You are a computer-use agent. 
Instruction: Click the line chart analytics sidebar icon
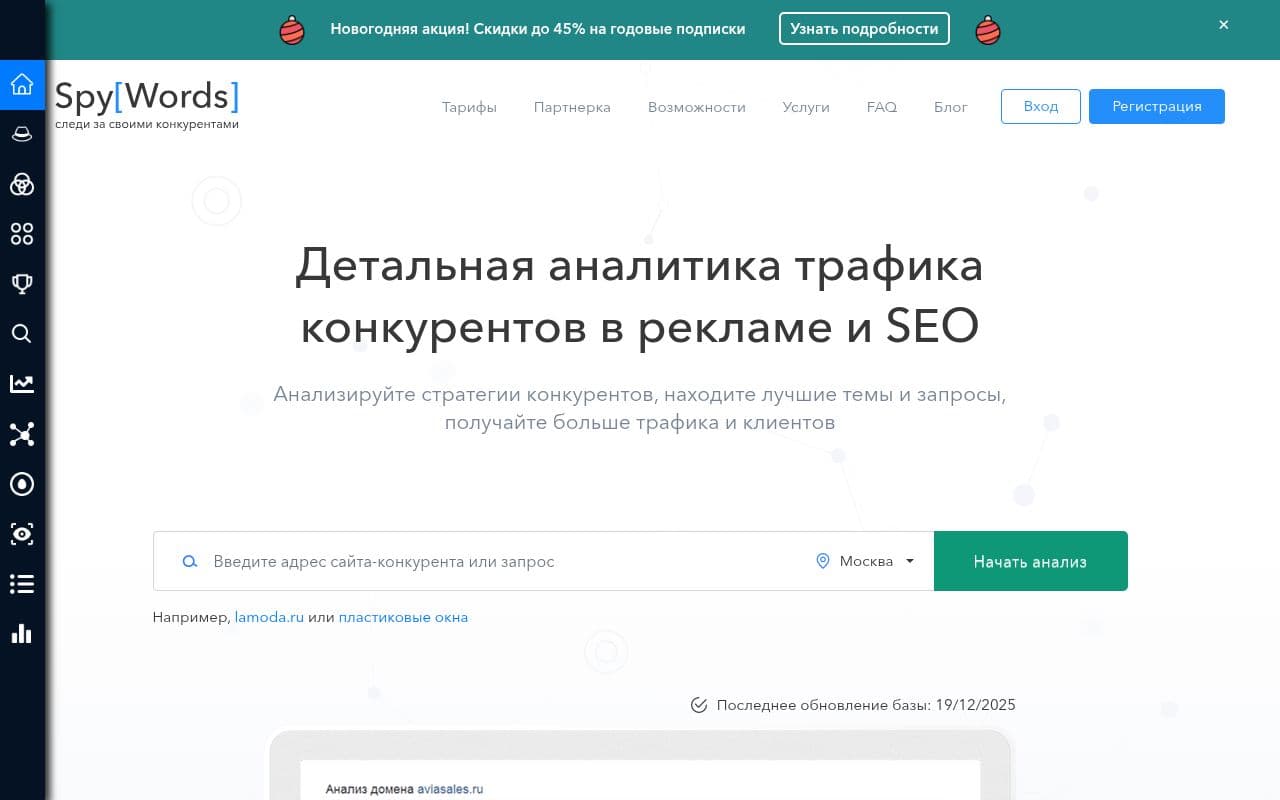tap(22, 383)
